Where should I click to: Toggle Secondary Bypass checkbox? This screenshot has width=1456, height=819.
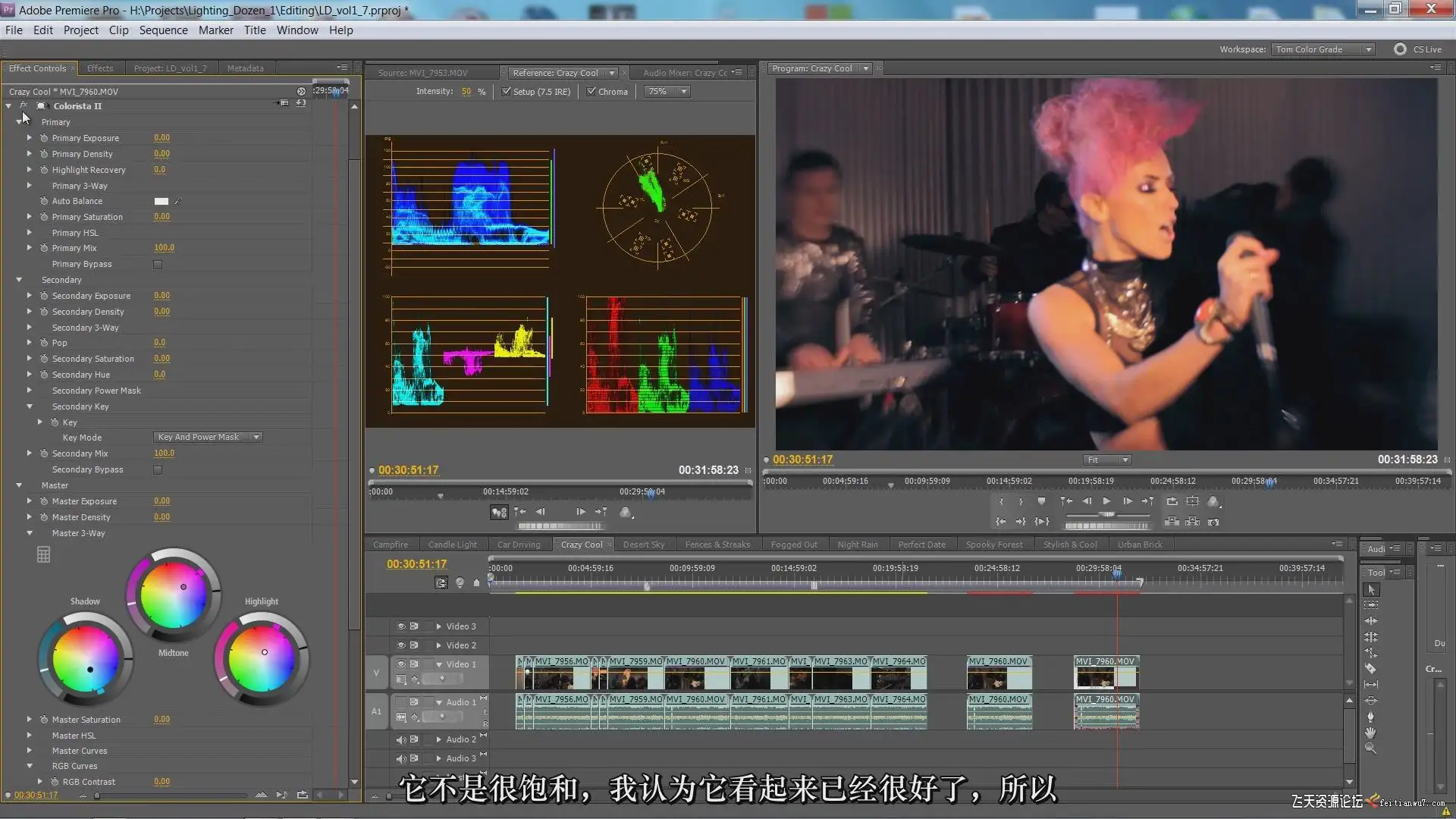point(158,470)
